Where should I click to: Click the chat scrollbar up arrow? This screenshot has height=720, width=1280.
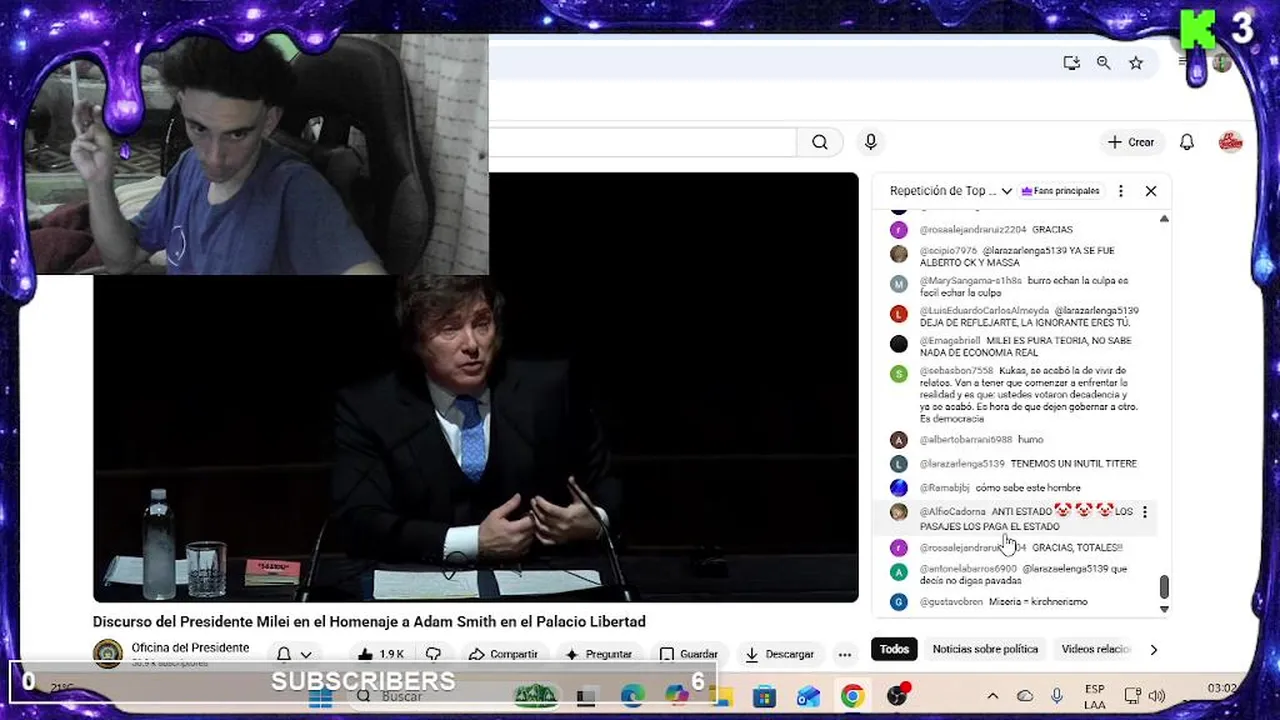[x=1164, y=218]
